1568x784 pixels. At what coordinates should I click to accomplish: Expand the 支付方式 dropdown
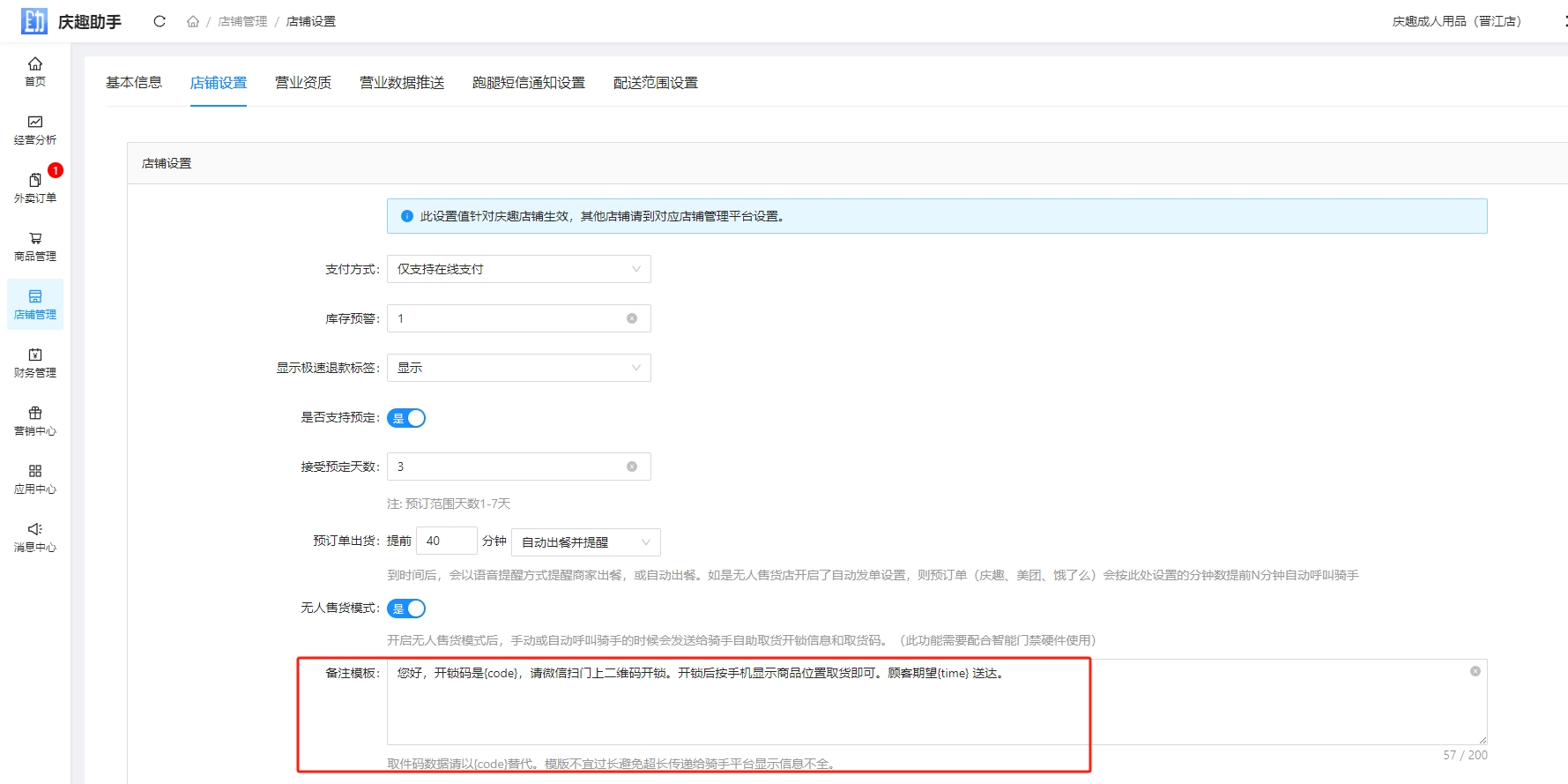(518, 269)
